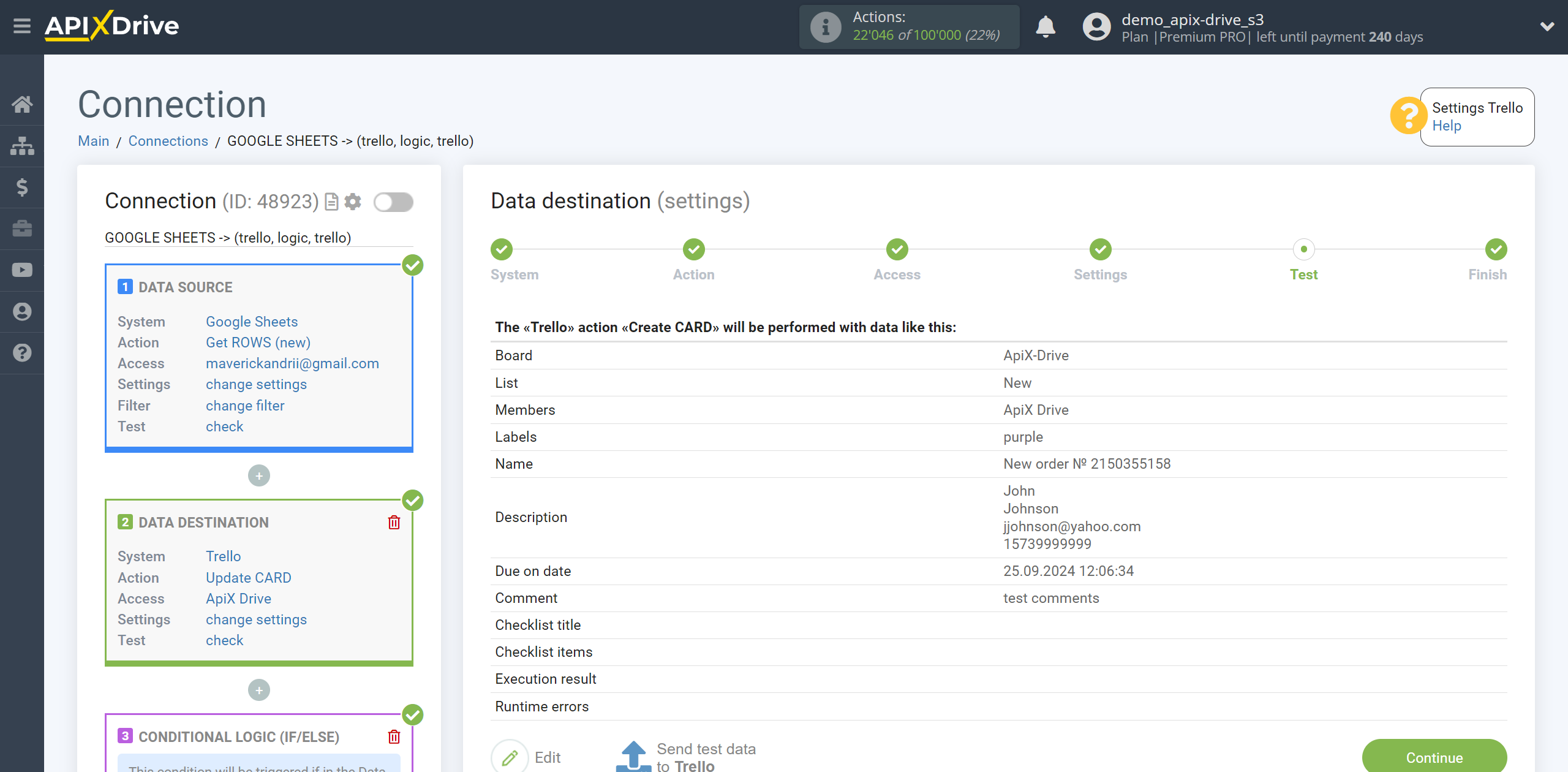Click the connection name field

[x=258, y=238]
